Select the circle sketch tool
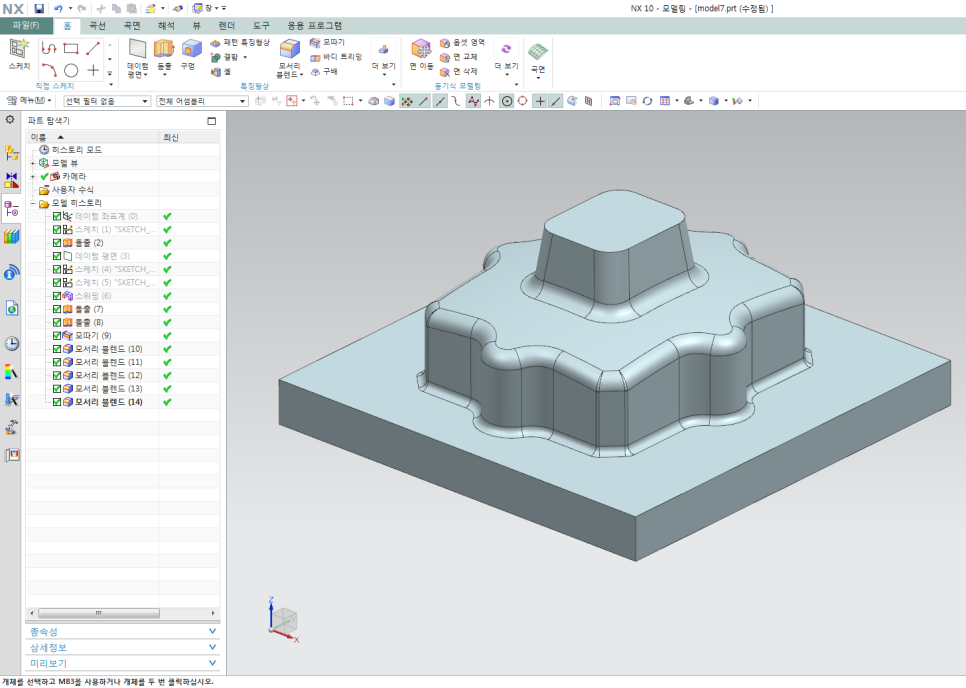 tap(71, 70)
